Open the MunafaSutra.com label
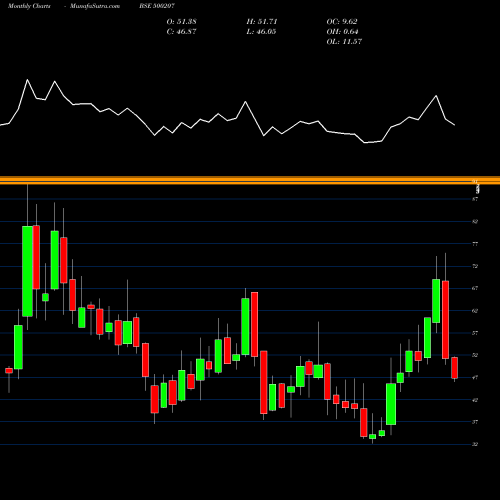The image size is (500, 500). pos(95,6)
